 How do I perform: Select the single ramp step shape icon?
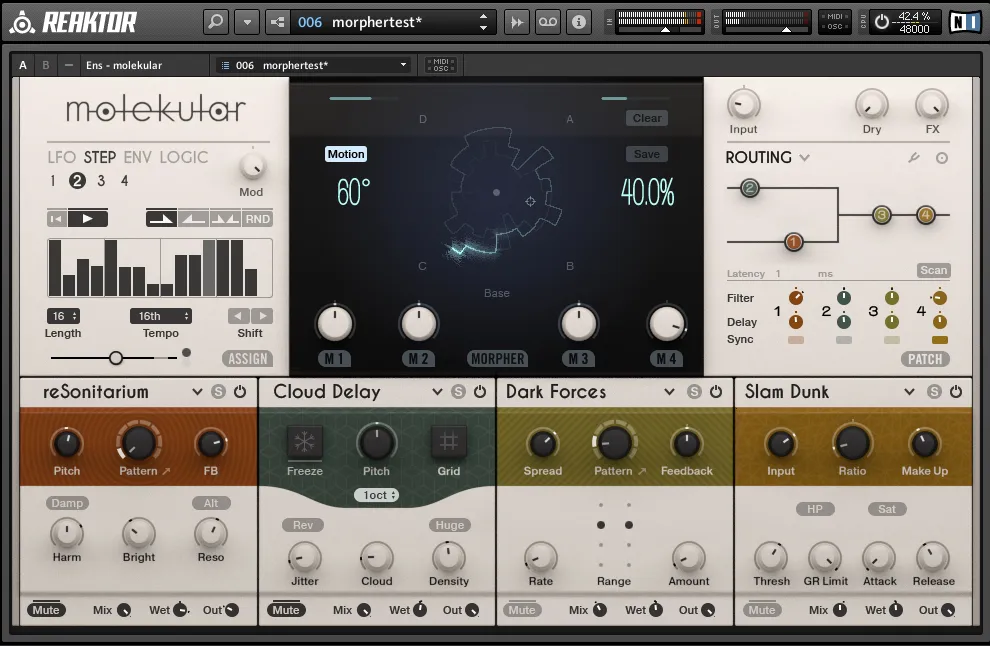click(x=162, y=218)
